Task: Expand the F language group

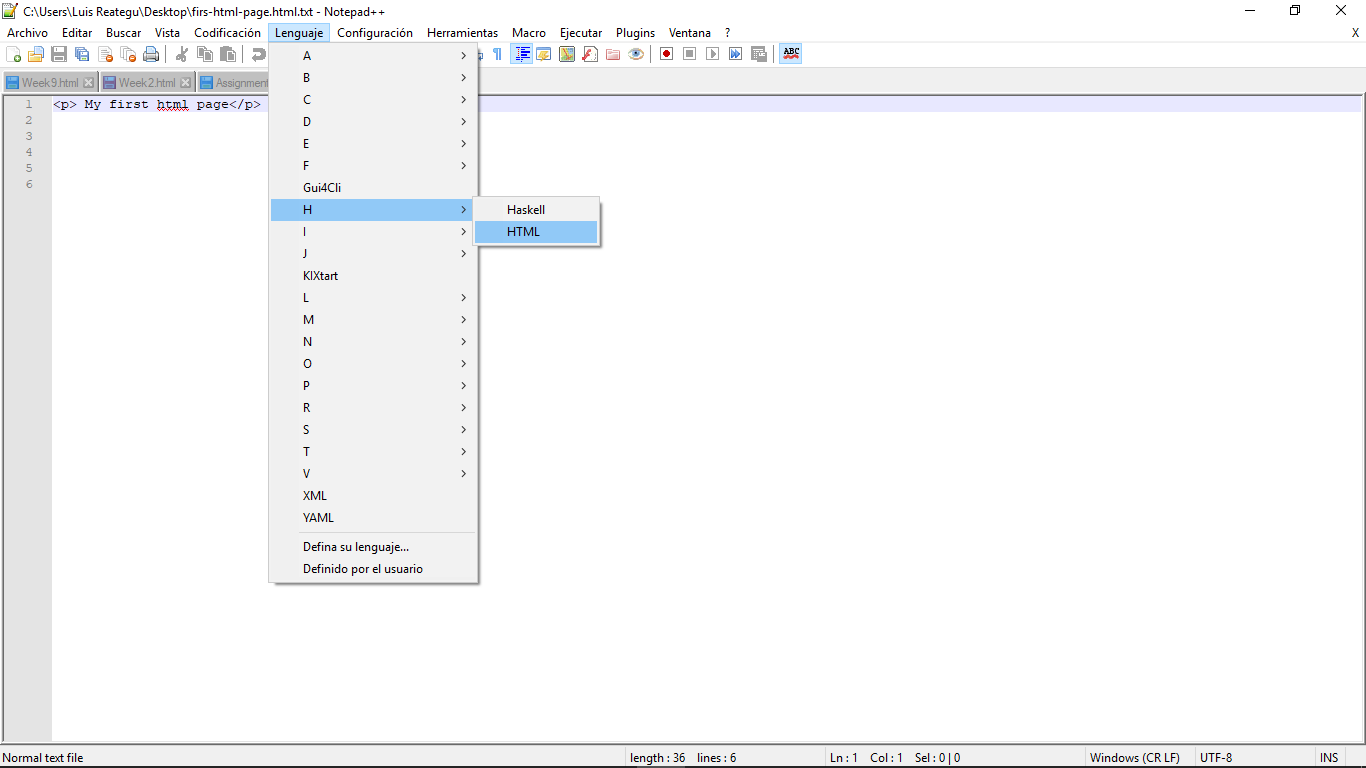Action: pos(374,166)
